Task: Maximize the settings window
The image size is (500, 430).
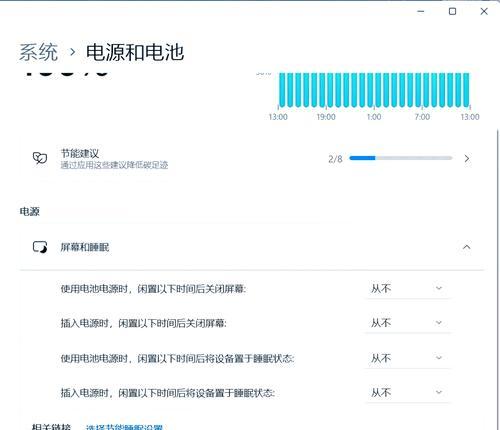Action: 452,12
